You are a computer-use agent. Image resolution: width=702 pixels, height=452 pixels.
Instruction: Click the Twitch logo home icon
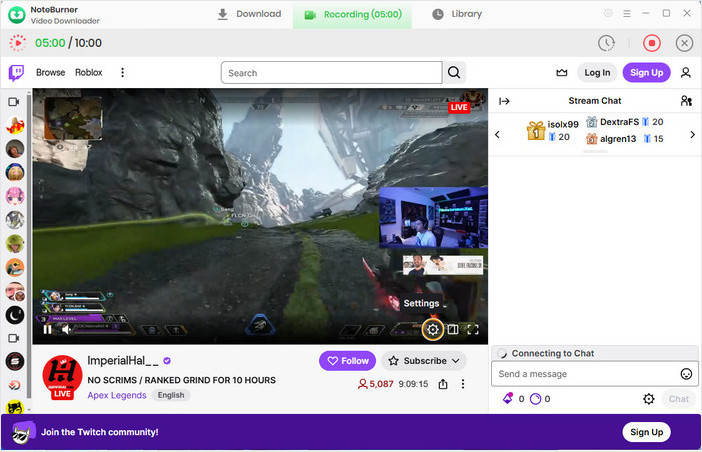coord(16,72)
